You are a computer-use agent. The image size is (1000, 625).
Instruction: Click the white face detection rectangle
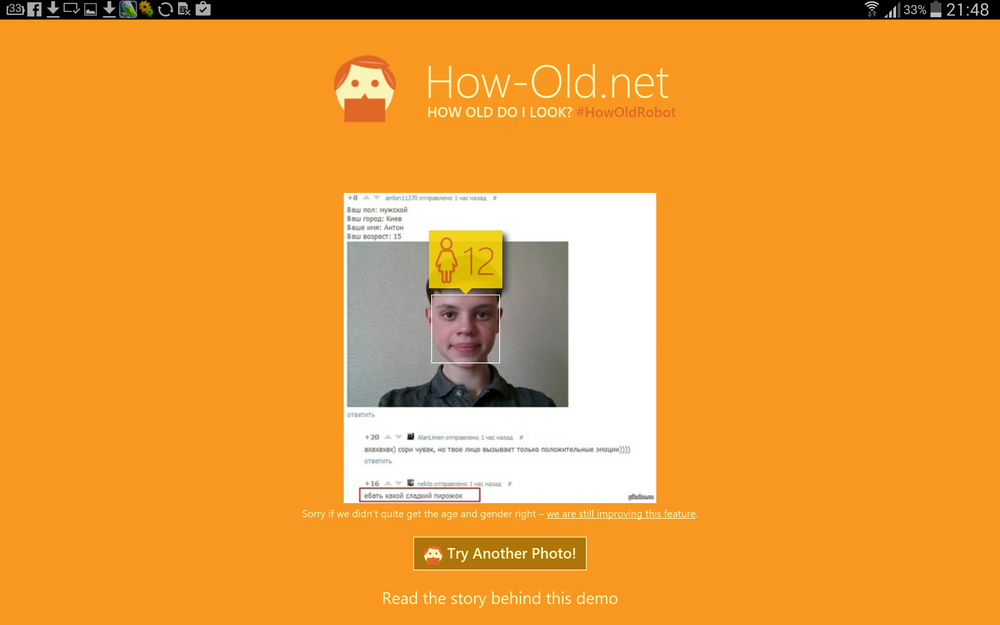pos(465,328)
